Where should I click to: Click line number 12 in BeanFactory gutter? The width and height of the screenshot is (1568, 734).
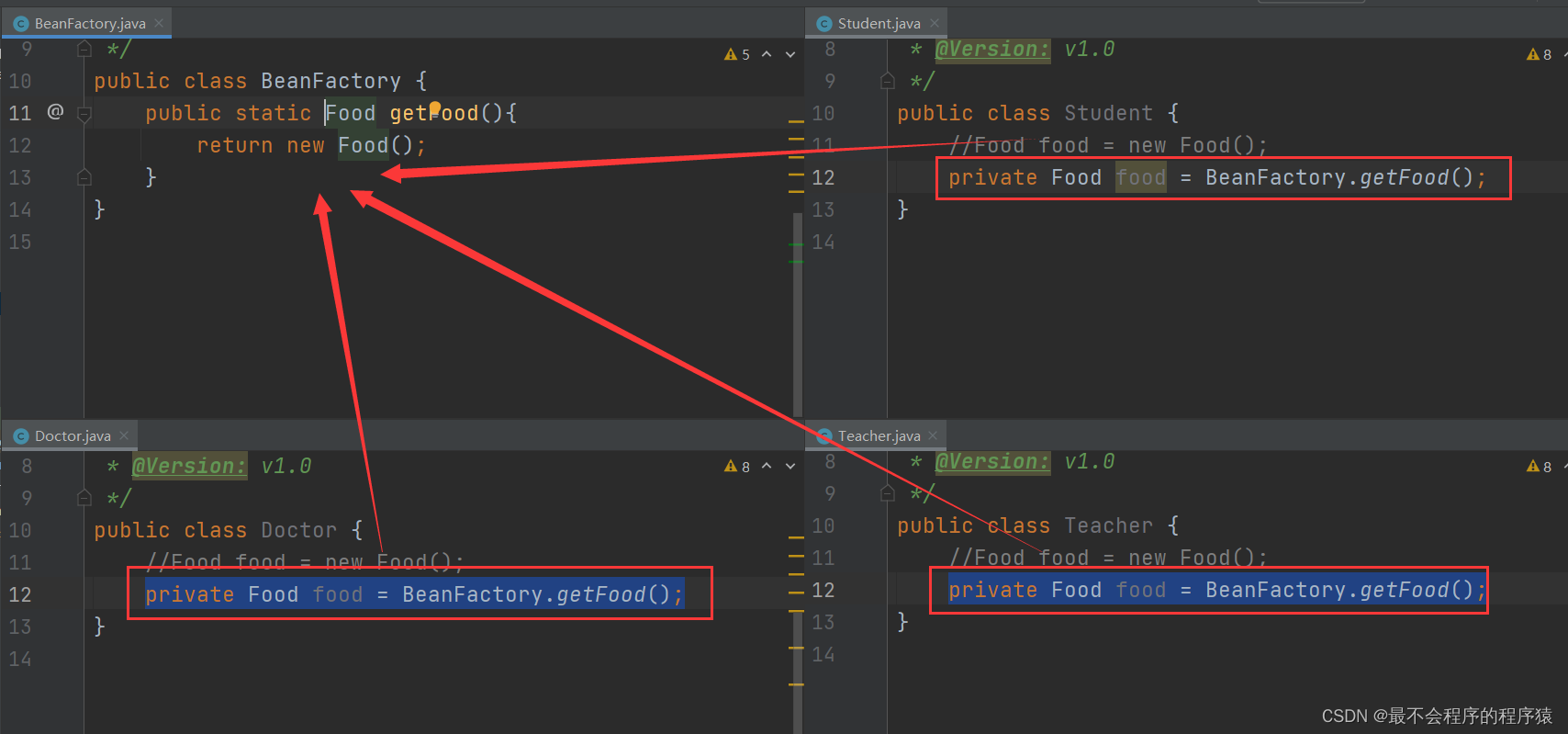pos(20,145)
